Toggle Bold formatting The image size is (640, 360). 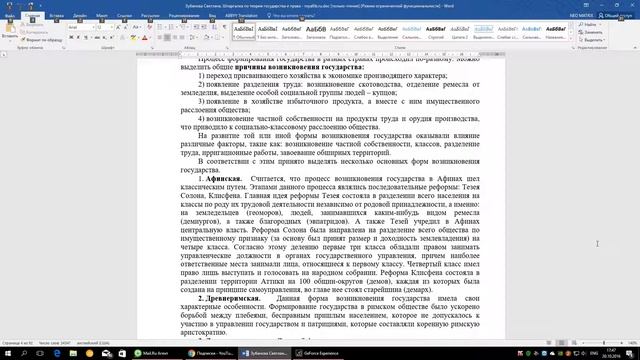point(71,38)
